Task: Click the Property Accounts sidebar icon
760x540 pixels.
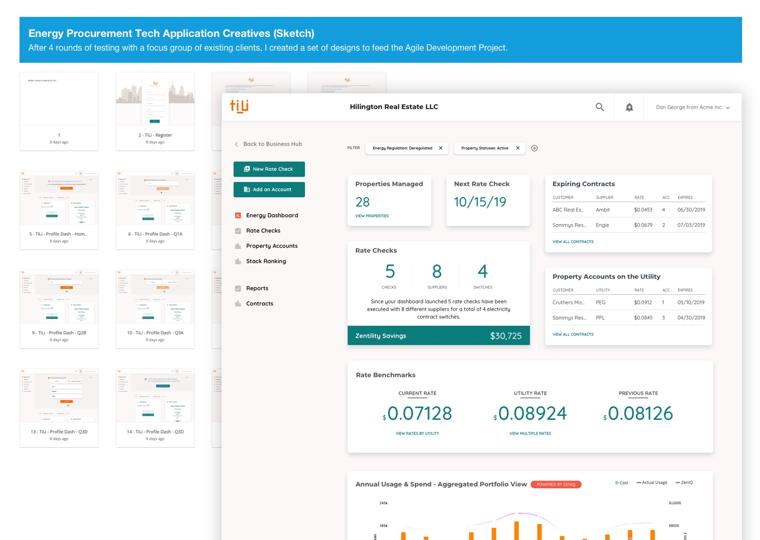Action: pyautogui.click(x=238, y=246)
